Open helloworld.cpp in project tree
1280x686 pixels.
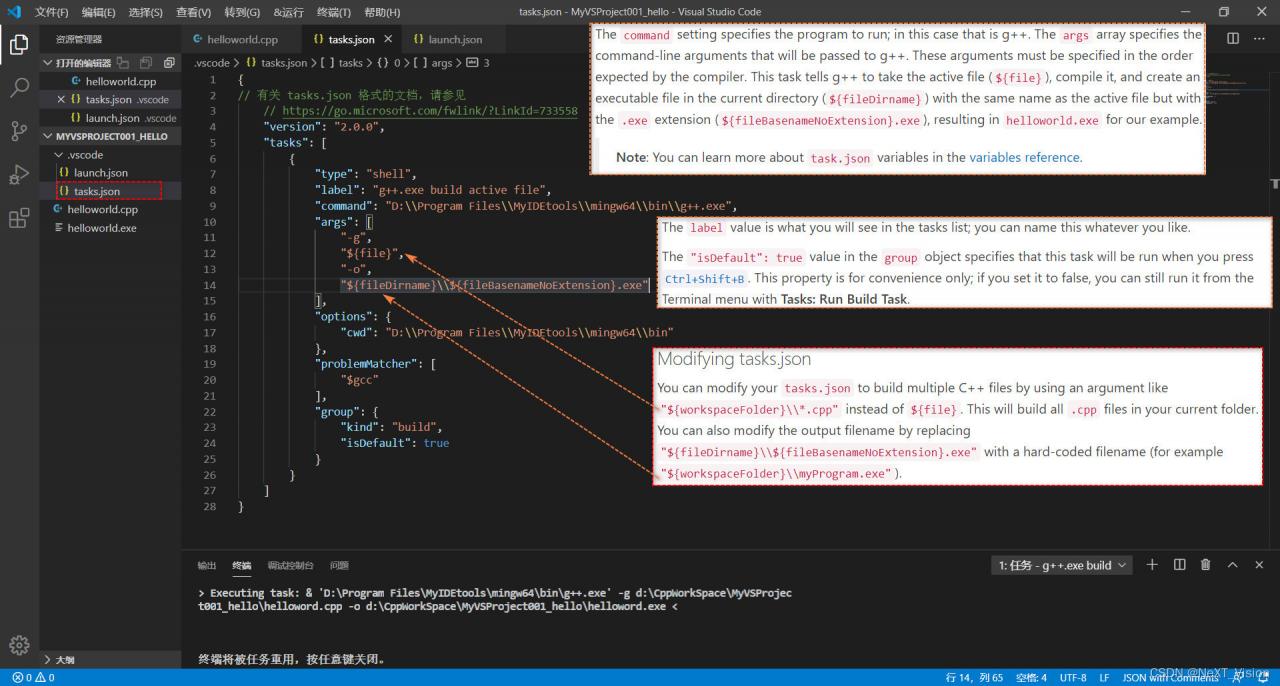point(110,210)
